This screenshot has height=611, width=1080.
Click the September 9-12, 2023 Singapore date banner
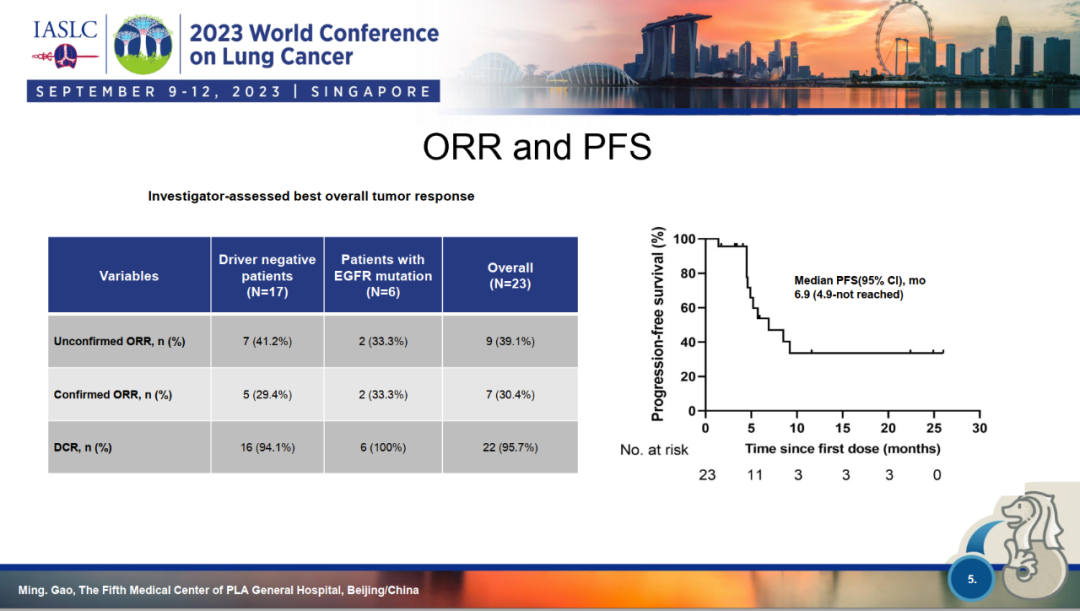(234, 92)
